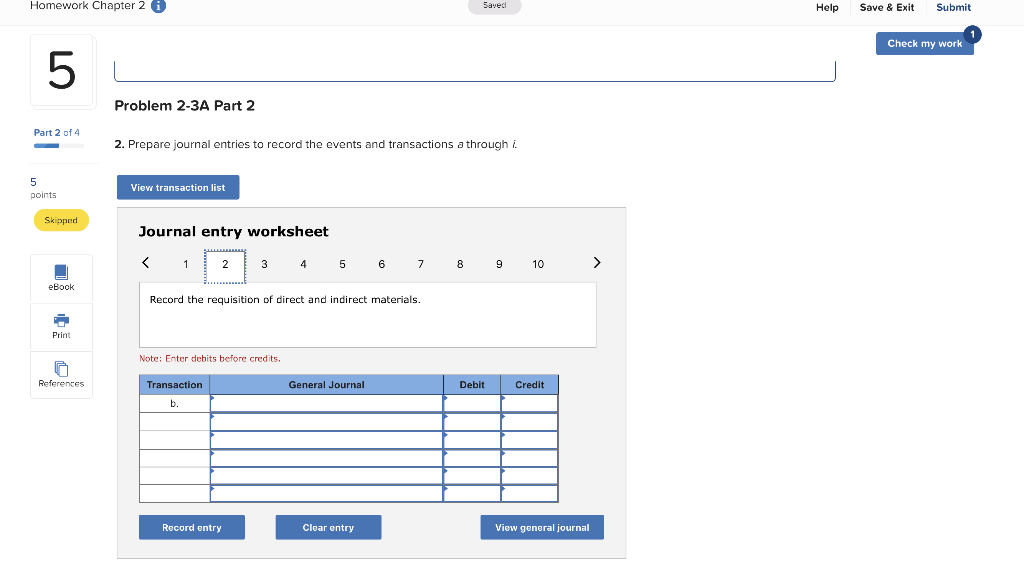Switch to journal entry tab 8
Viewport: 1024px width, 571px height.
pyautogui.click(x=460, y=264)
